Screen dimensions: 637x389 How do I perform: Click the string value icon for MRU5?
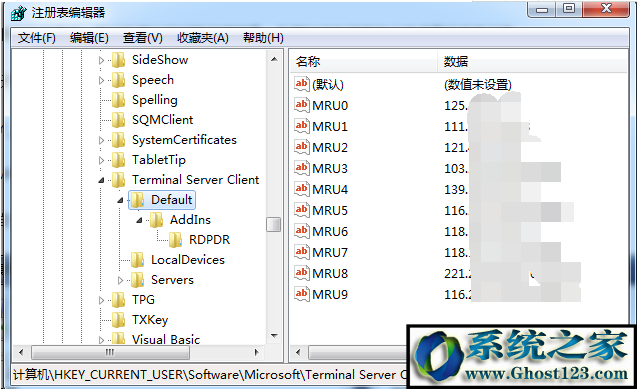[x=301, y=210]
